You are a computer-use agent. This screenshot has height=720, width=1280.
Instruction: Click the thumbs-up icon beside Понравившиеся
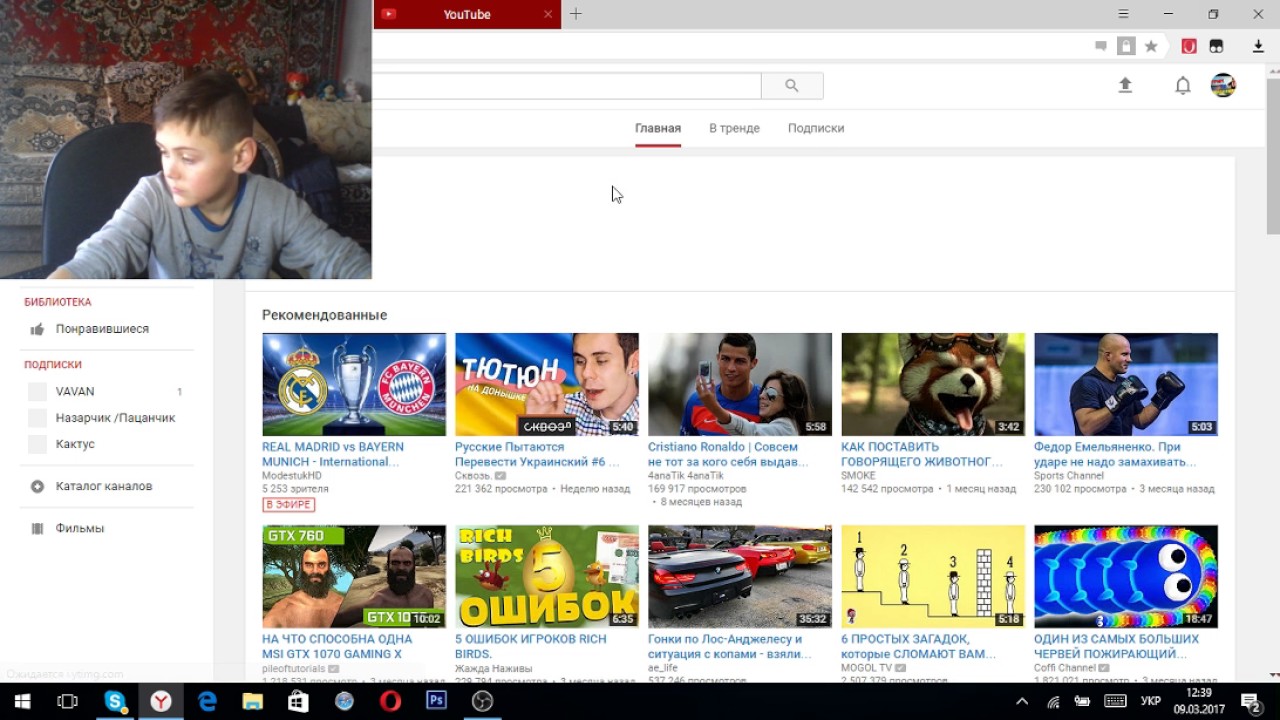click(x=37, y=329)
